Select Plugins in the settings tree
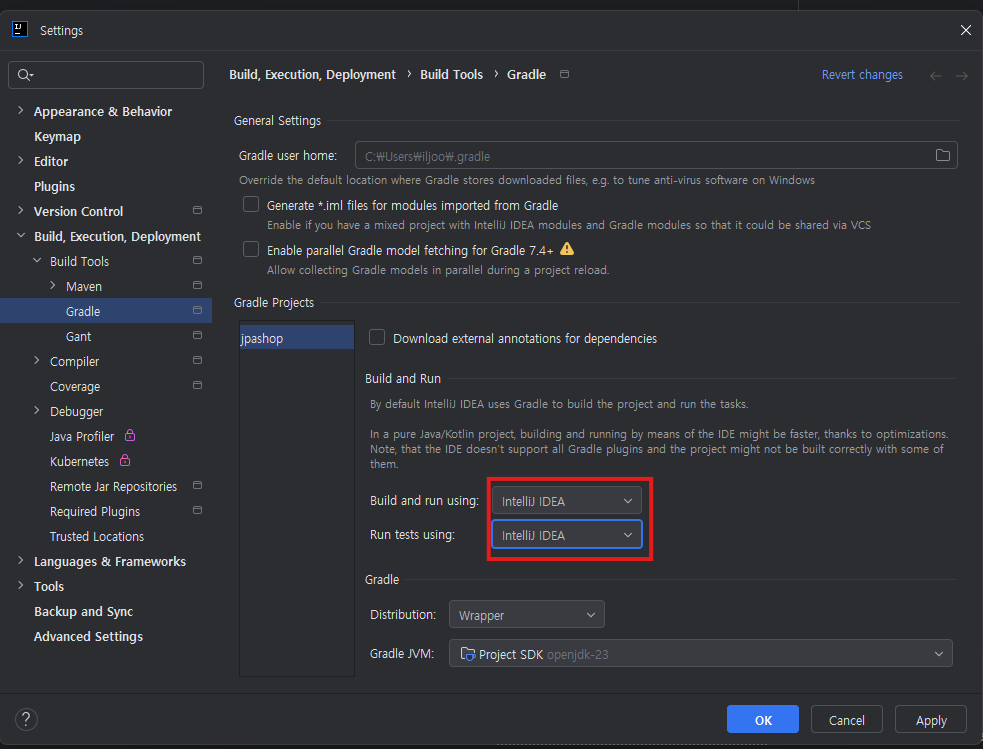Screen dimensions: 983x749 (x=55, y=187)
